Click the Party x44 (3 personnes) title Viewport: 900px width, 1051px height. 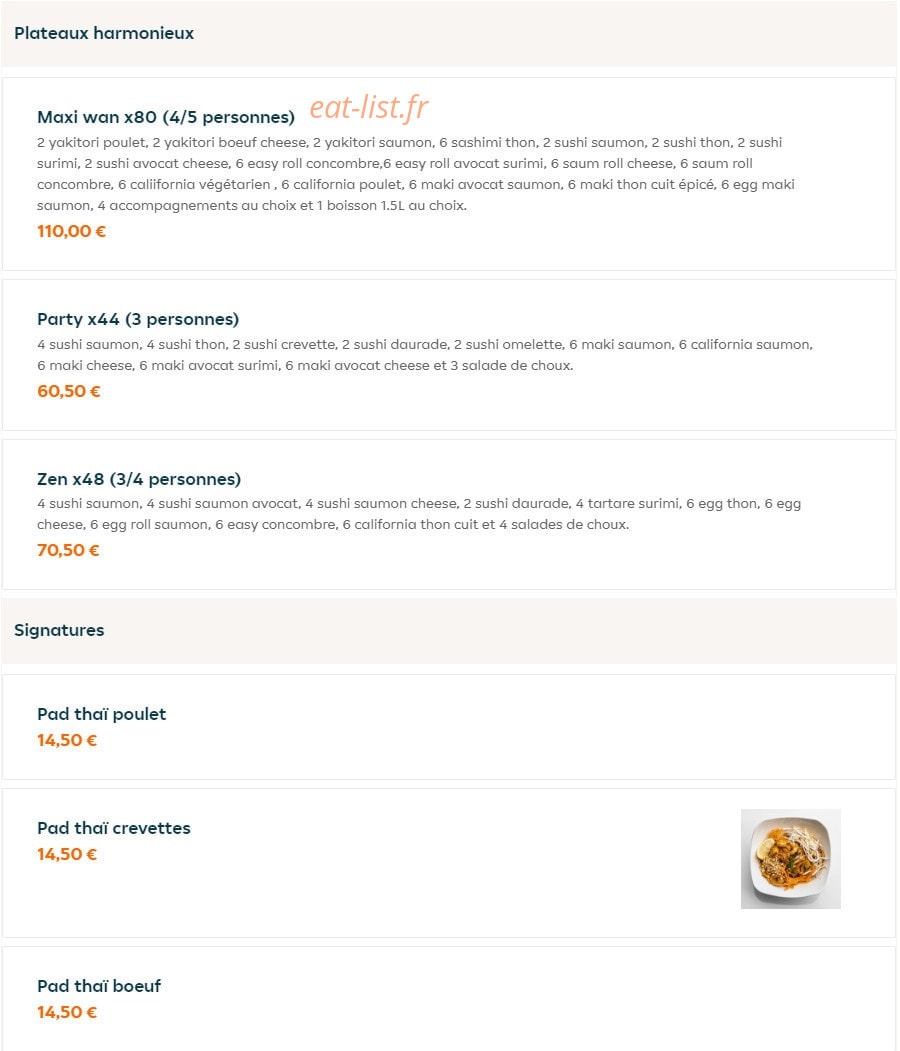point(138,319)
